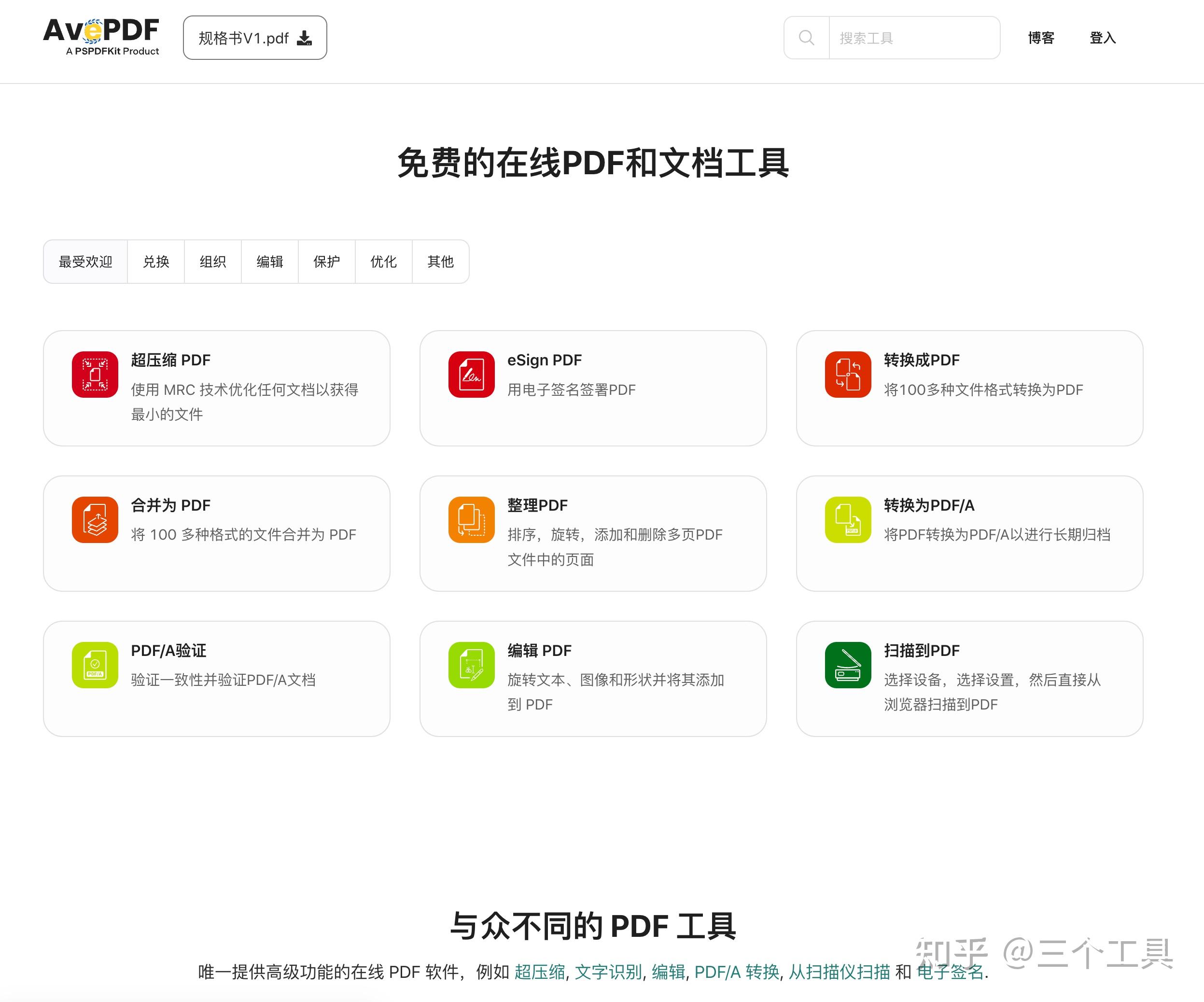
Task: Click the 整理PDF card title
Action: click(x=538, y=505)
